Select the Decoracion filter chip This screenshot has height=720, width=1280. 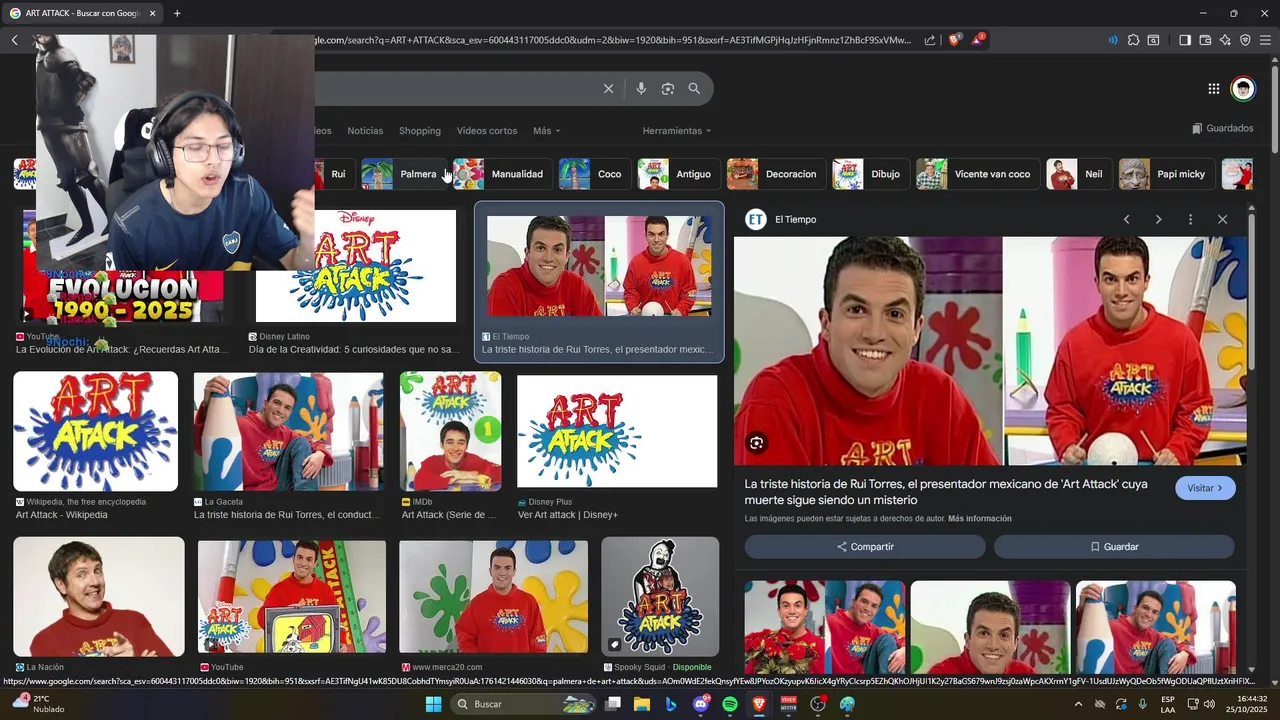(776, 174)
